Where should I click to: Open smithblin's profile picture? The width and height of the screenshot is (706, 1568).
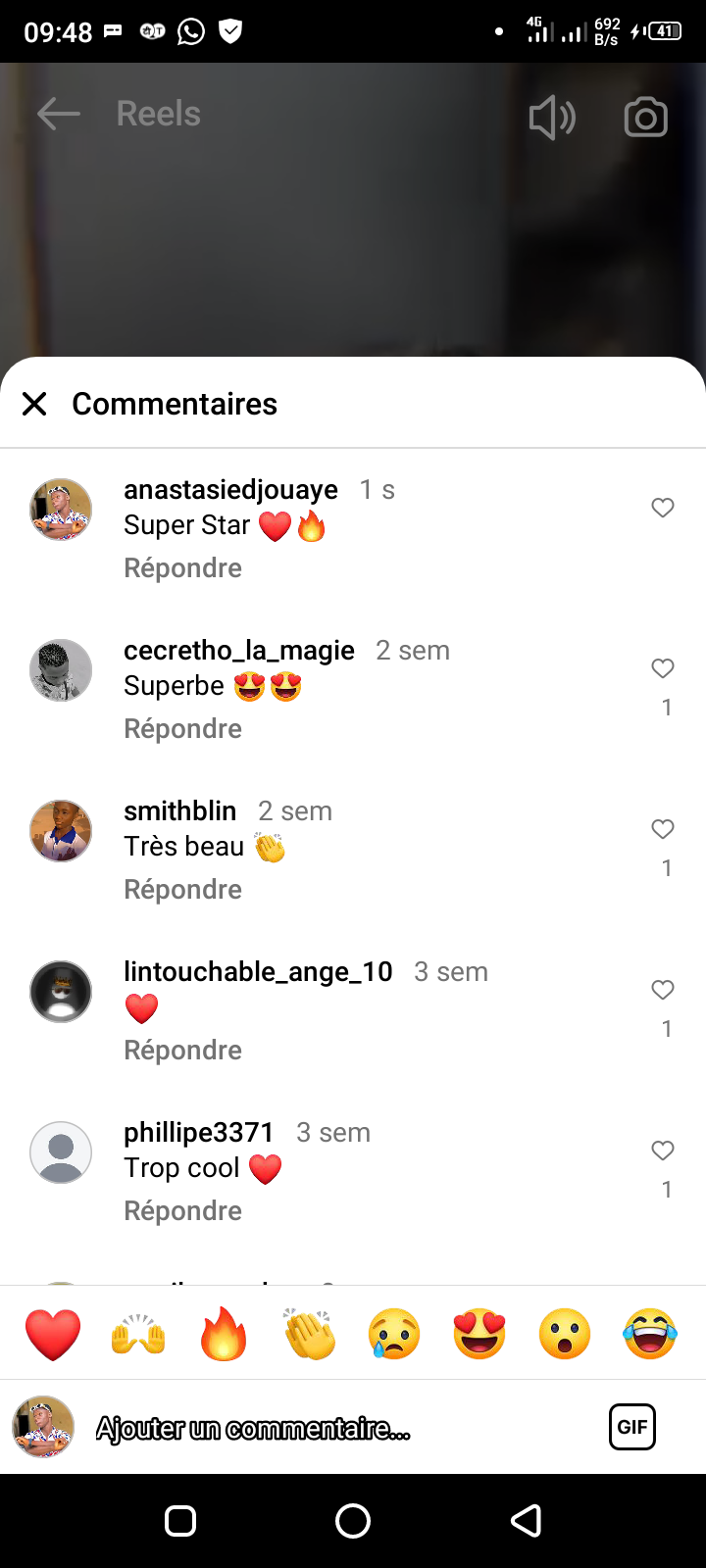point(61,831)
